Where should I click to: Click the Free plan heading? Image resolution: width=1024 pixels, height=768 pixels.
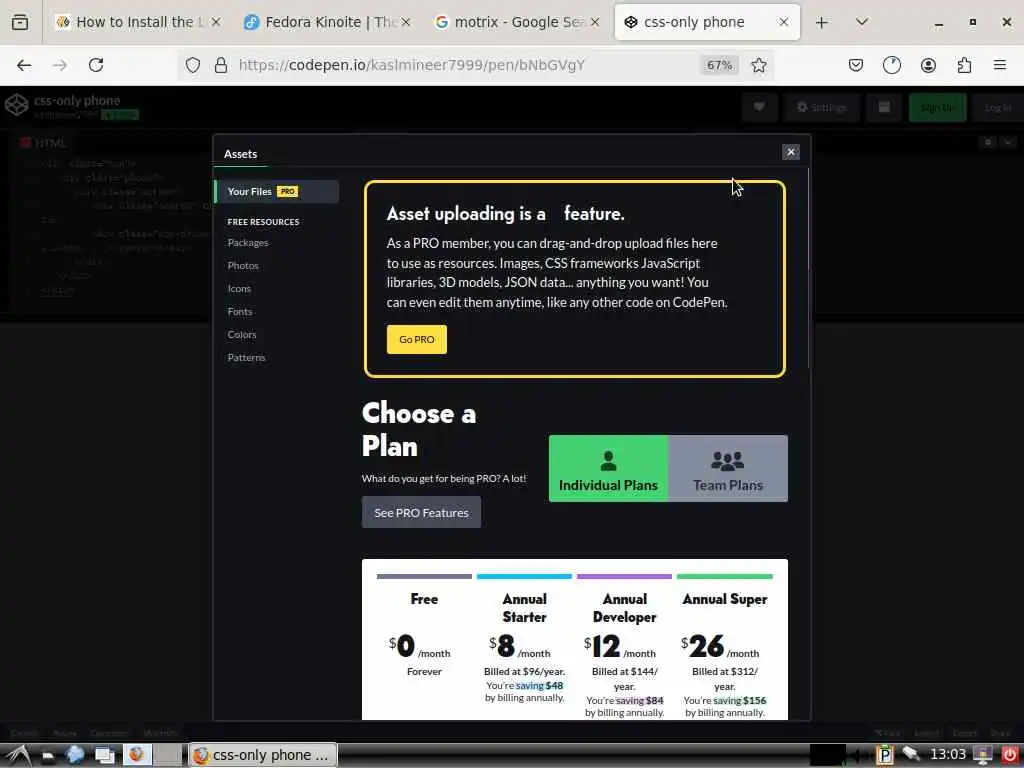coord(424,599)
